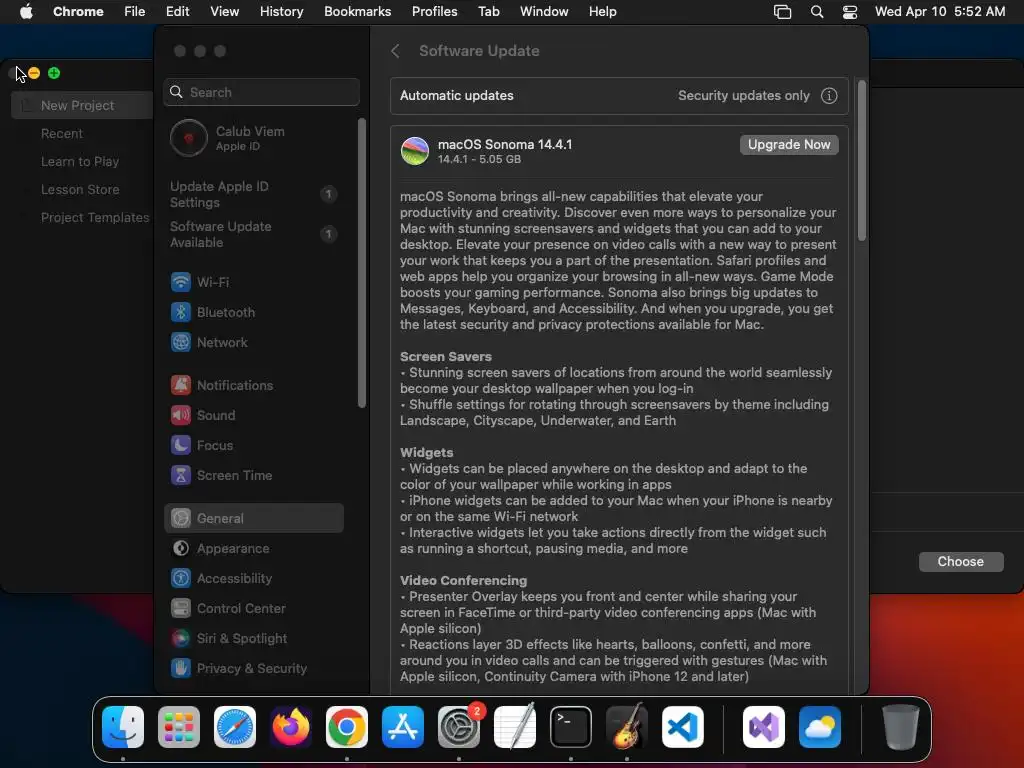Screen dimensions: 1024x768
Task: Open Update Apple ID Settings row
Action: (x=253, y=195)
